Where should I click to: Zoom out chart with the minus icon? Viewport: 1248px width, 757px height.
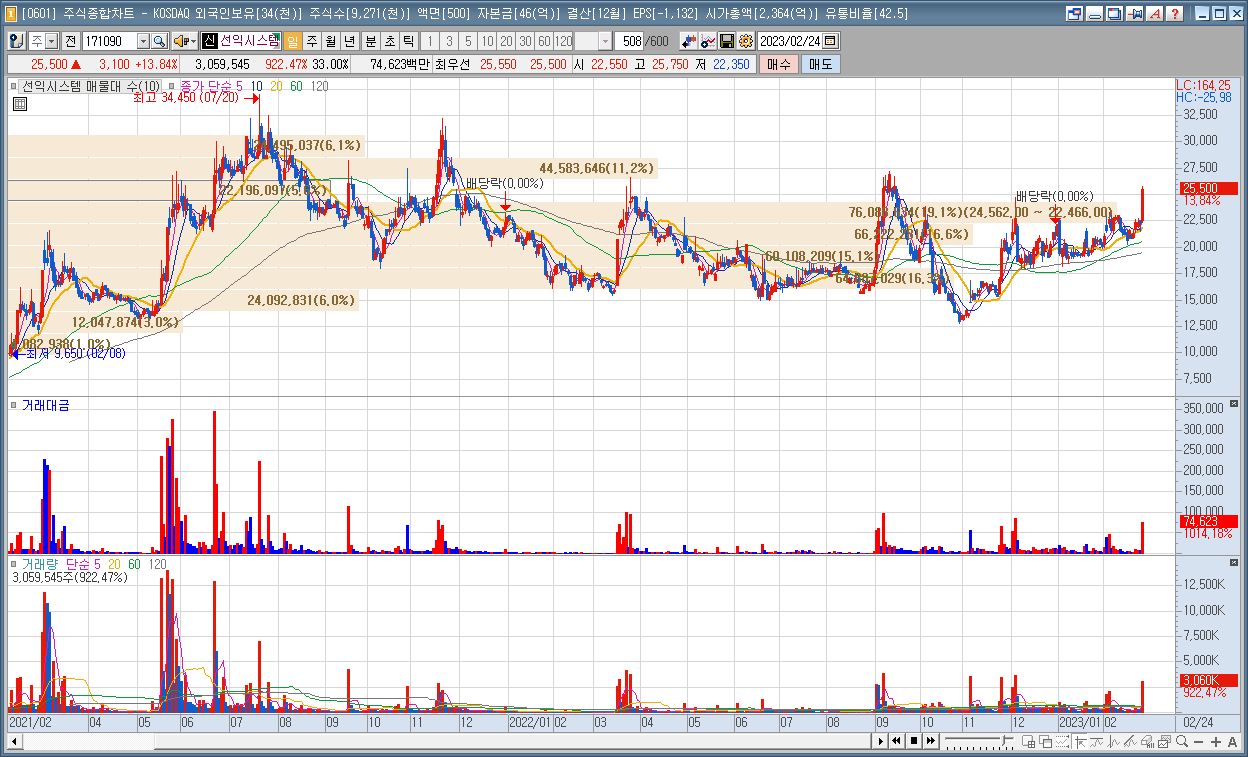pyautogui.click(x=1198, y=742)
